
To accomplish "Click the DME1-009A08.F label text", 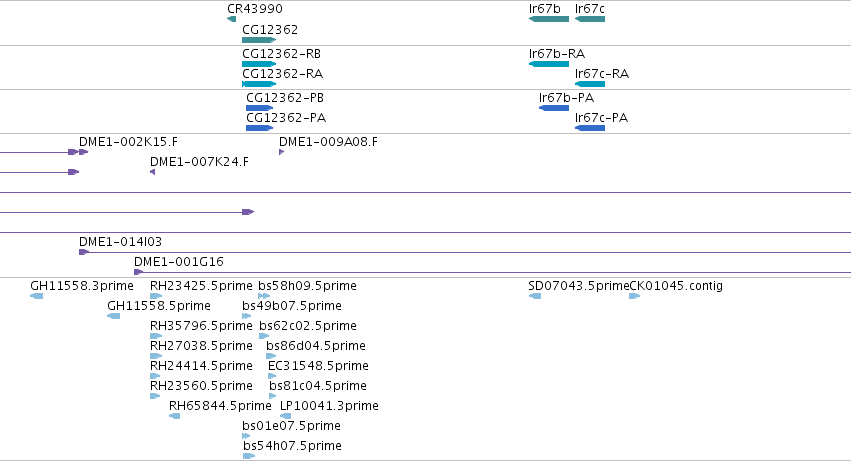I will pyautogui.click(x=328, y=142).
